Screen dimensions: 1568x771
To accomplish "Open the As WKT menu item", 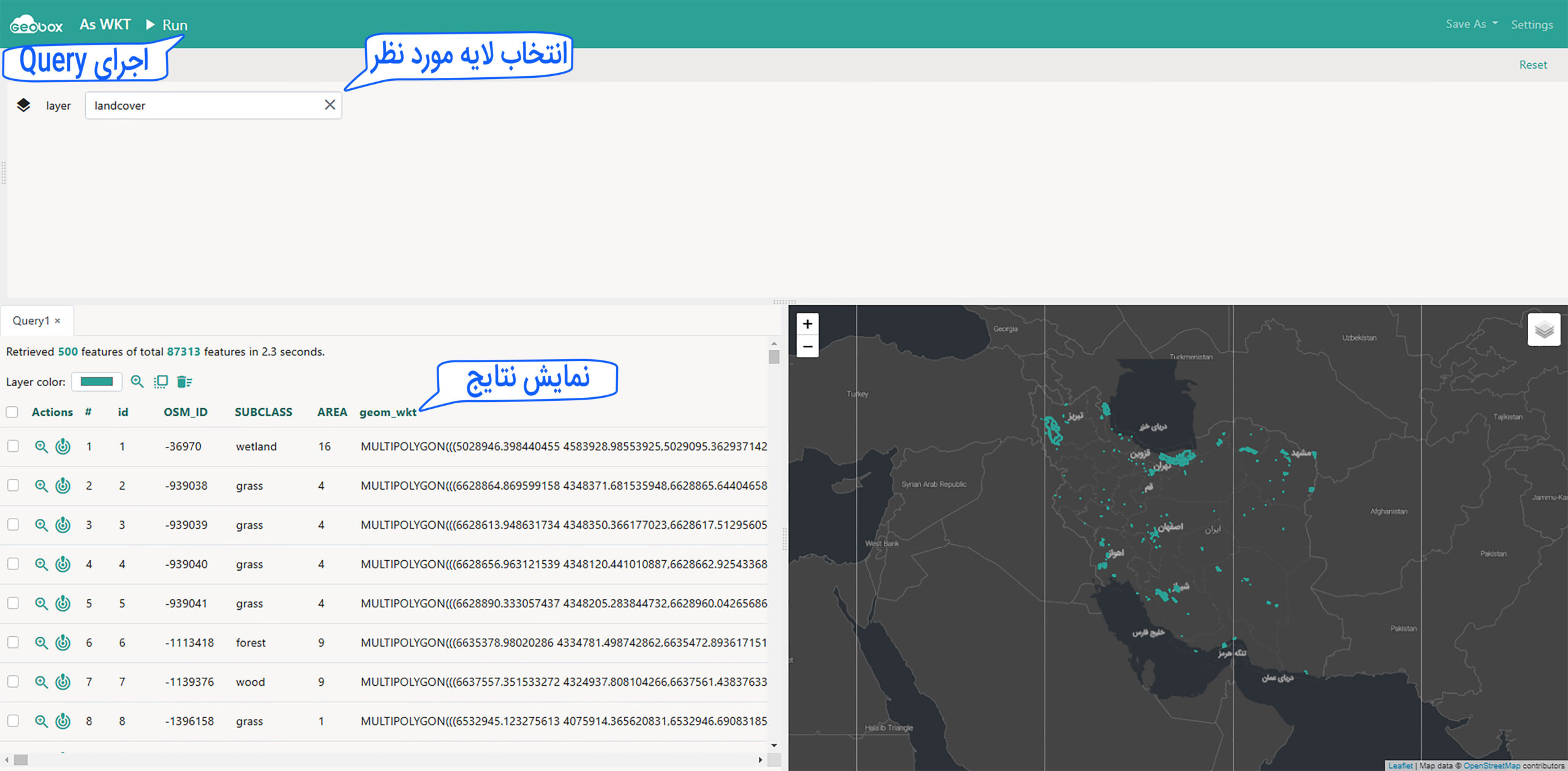I will pos(105,25).
